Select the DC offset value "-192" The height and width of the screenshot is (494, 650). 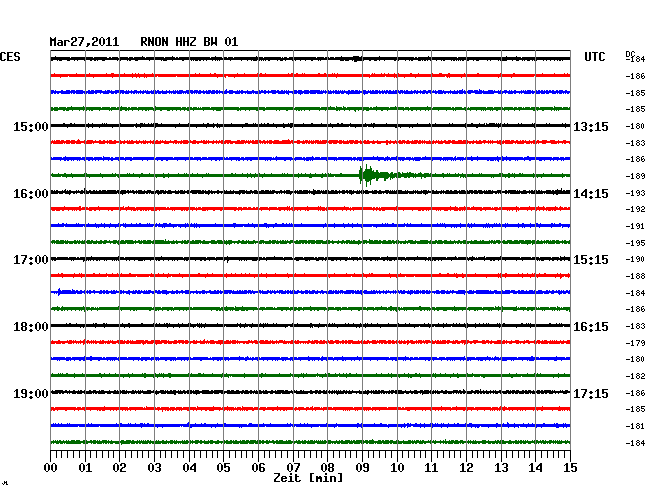(x=635, y=209)
